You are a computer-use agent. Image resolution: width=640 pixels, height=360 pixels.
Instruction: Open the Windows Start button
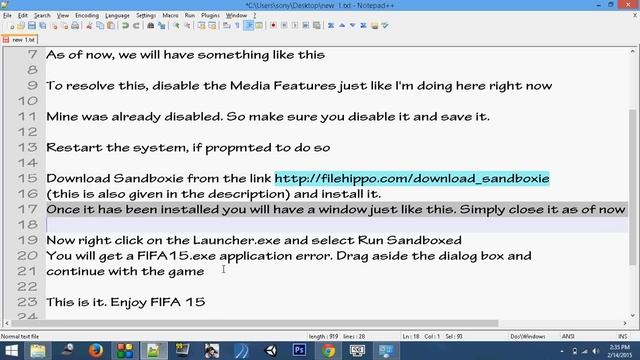pos(11,351)
